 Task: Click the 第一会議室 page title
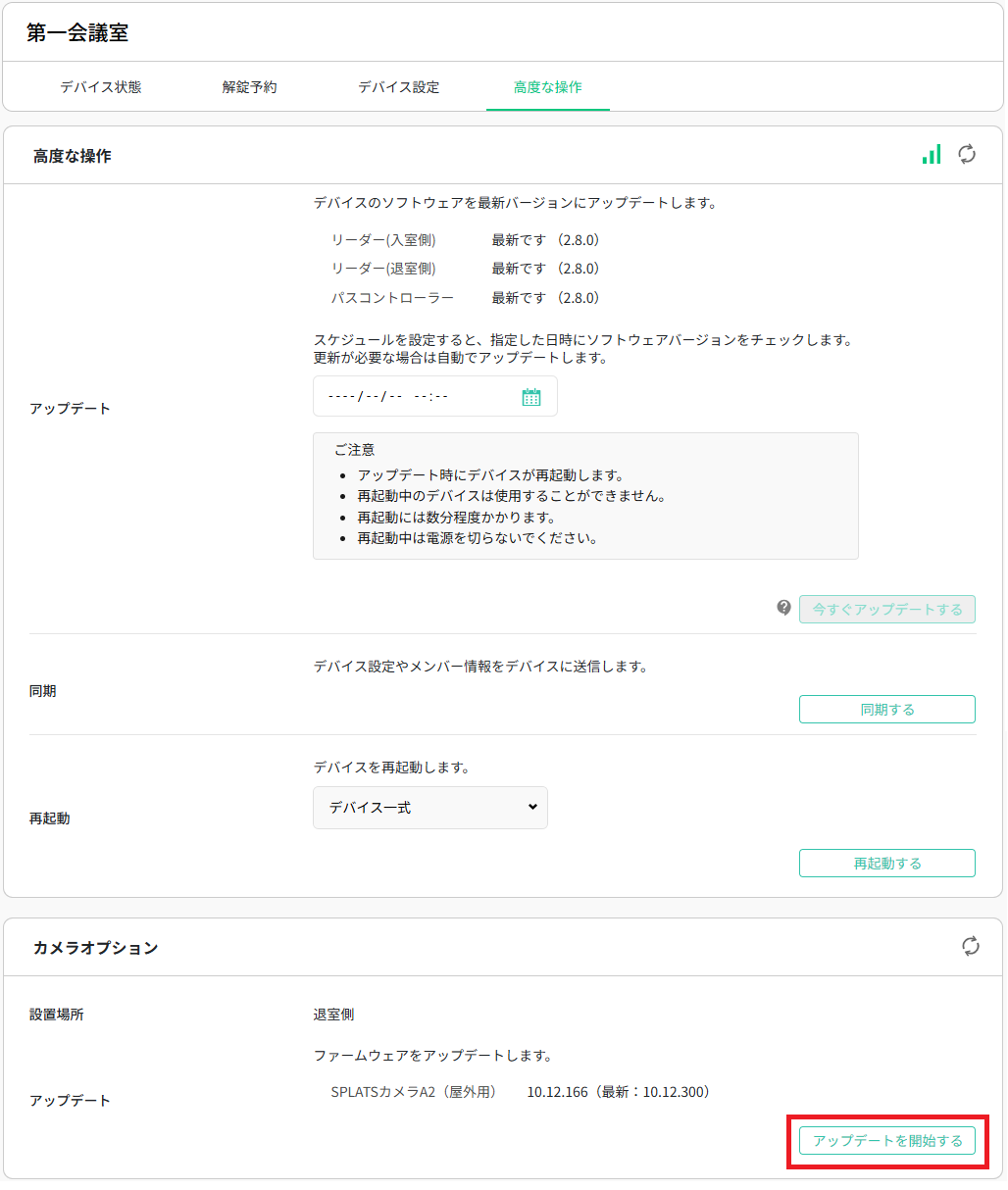(x=77, y=33)
